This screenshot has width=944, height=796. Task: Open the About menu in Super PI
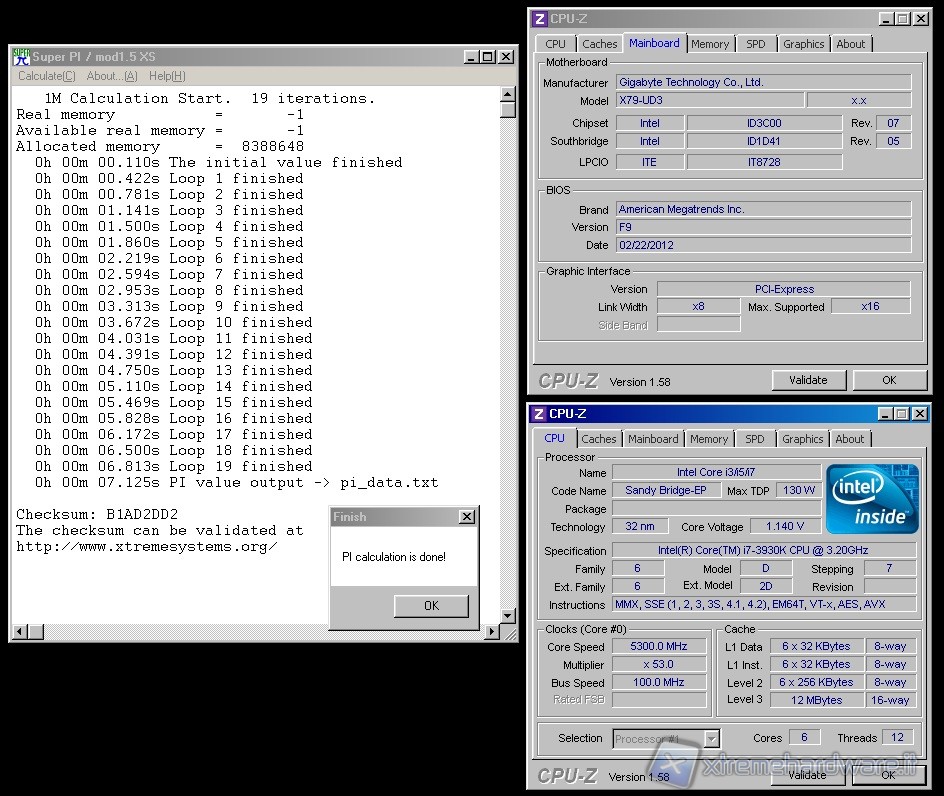(x=112, y=76)
